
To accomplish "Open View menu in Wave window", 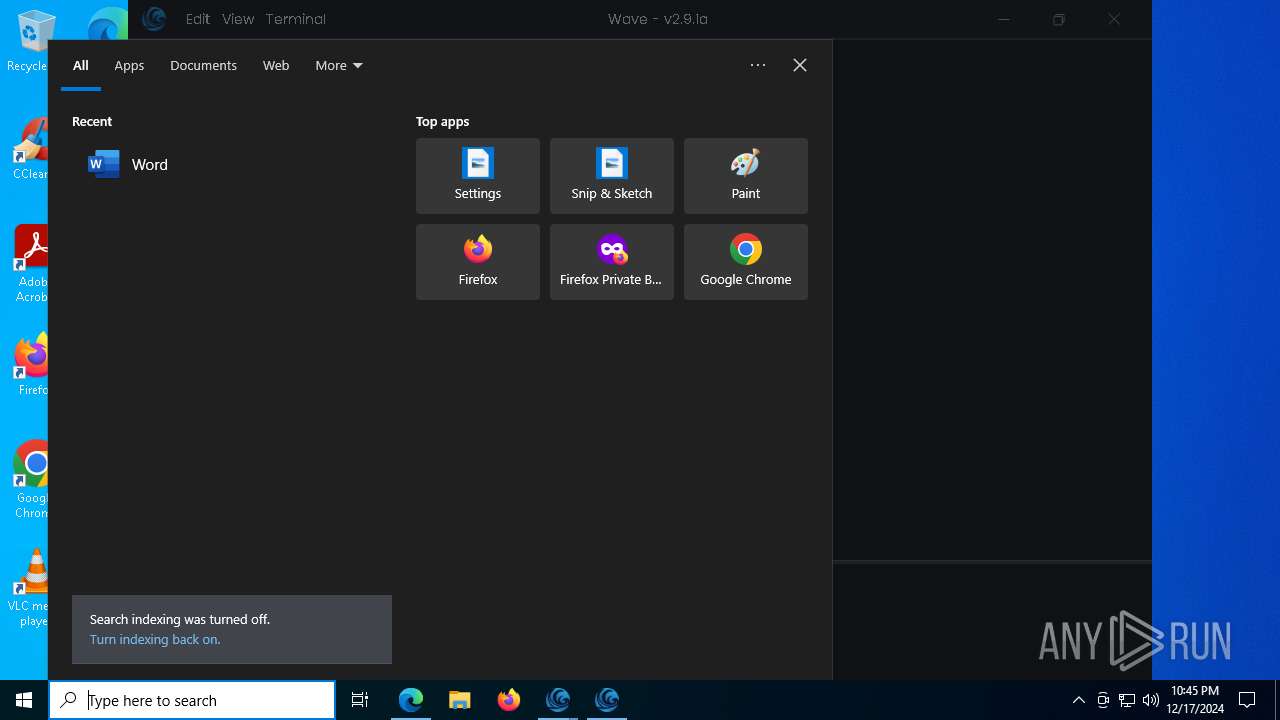I will tap(238, 19).
